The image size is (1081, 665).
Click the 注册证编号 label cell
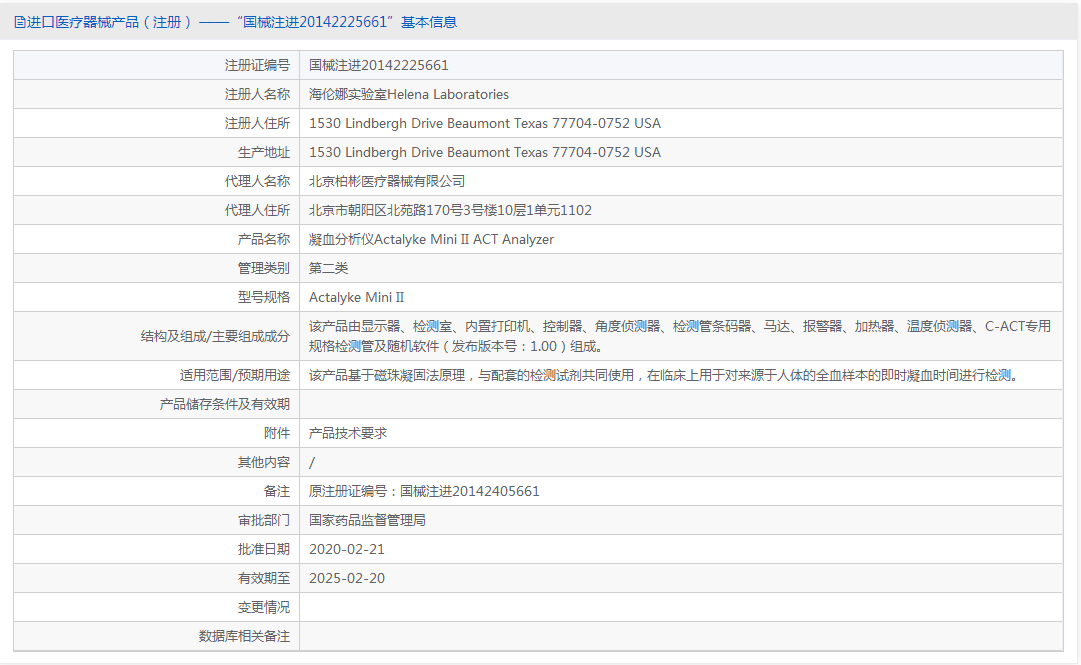(257, 65)
